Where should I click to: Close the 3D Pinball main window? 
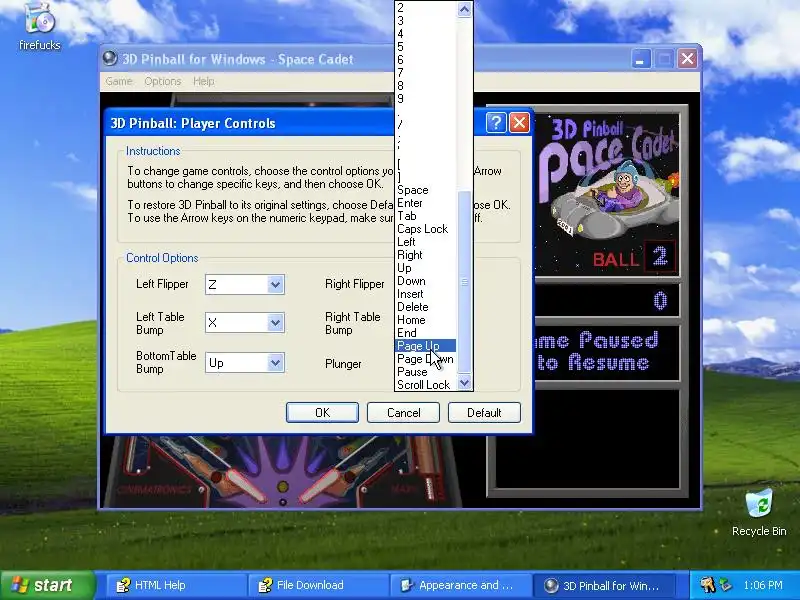coord(687,59)
